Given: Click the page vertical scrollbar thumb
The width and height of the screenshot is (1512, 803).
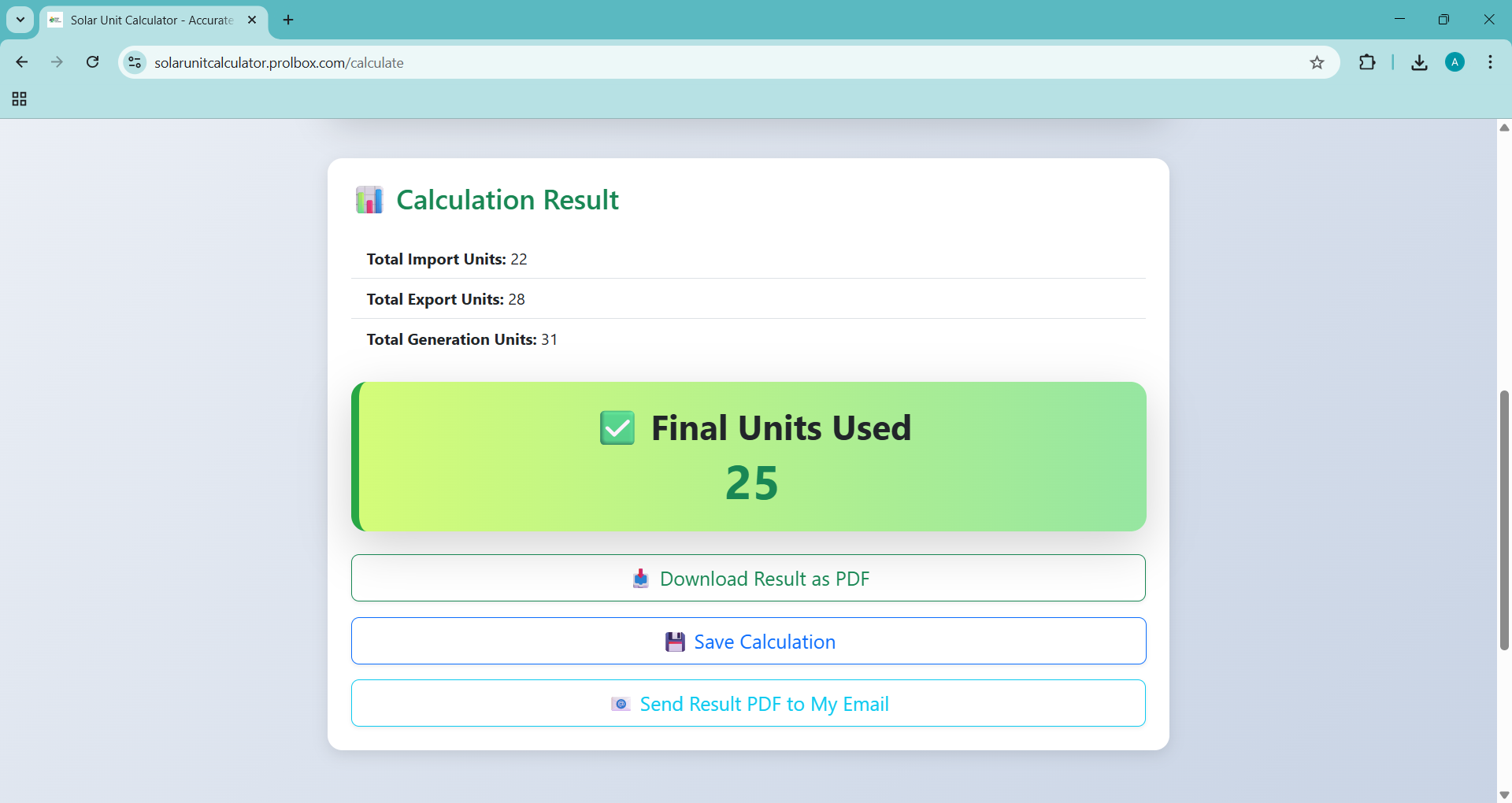Looking at the screenshot, I should point(1504,520).
